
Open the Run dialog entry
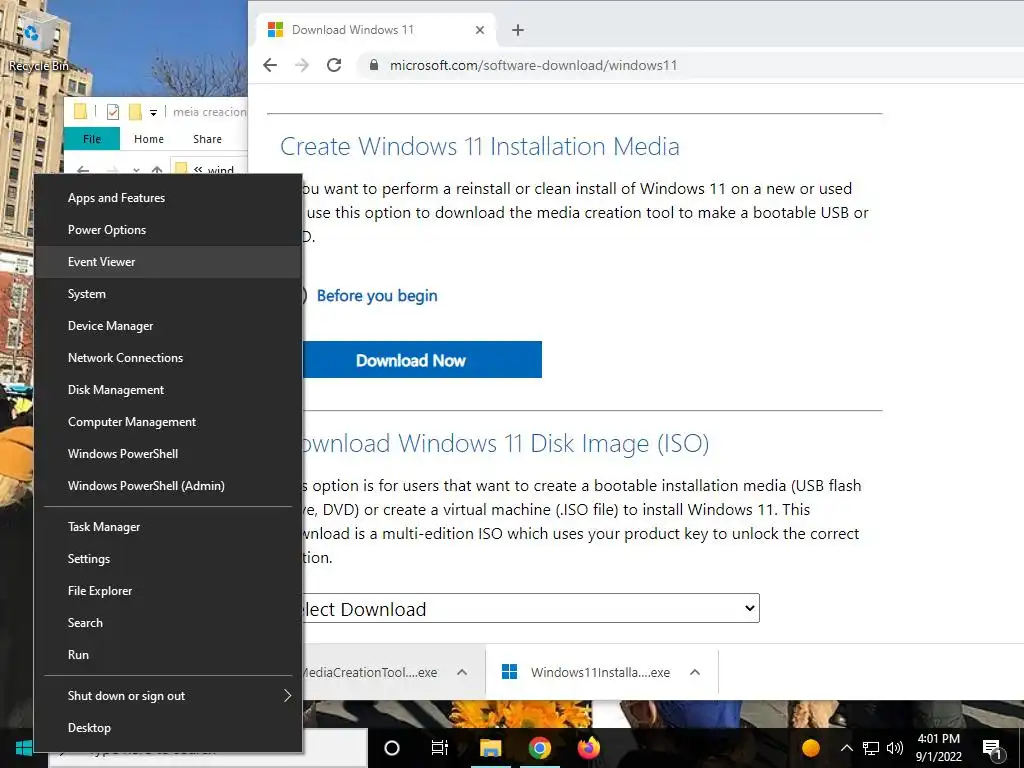tap(168, 655)
